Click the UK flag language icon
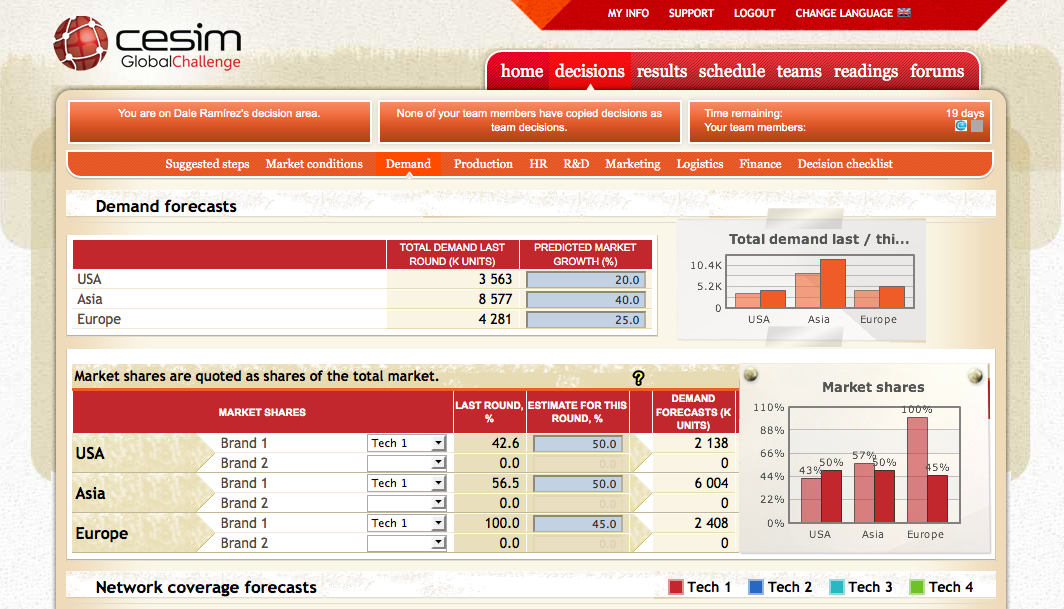Image resolution: width=1064 pixels, height=609 pixels. pos(904,12)
